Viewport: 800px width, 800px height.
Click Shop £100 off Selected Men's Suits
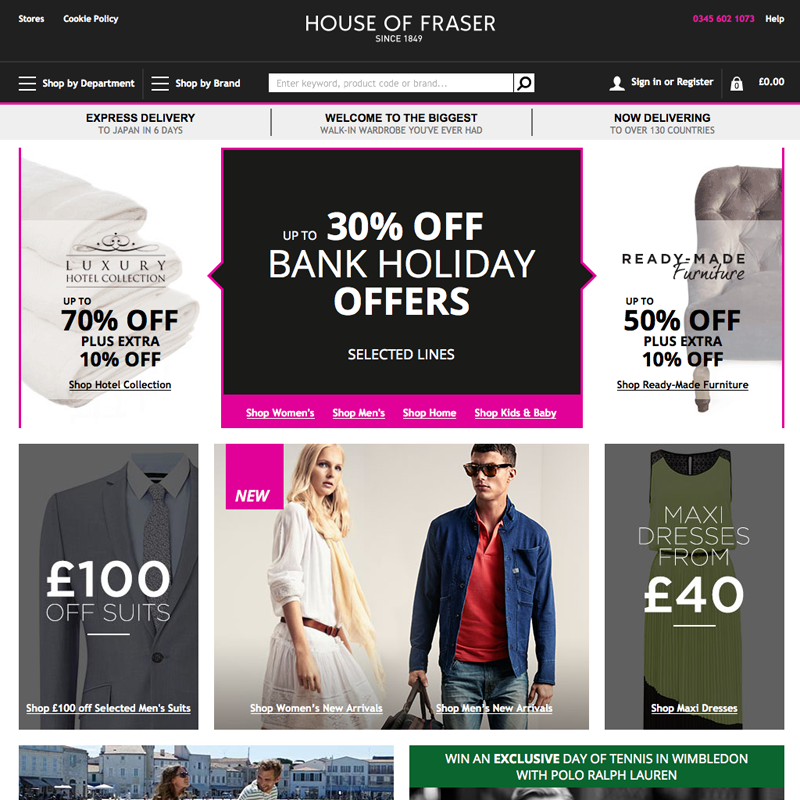pyautogui.click(x=108, y=708)
